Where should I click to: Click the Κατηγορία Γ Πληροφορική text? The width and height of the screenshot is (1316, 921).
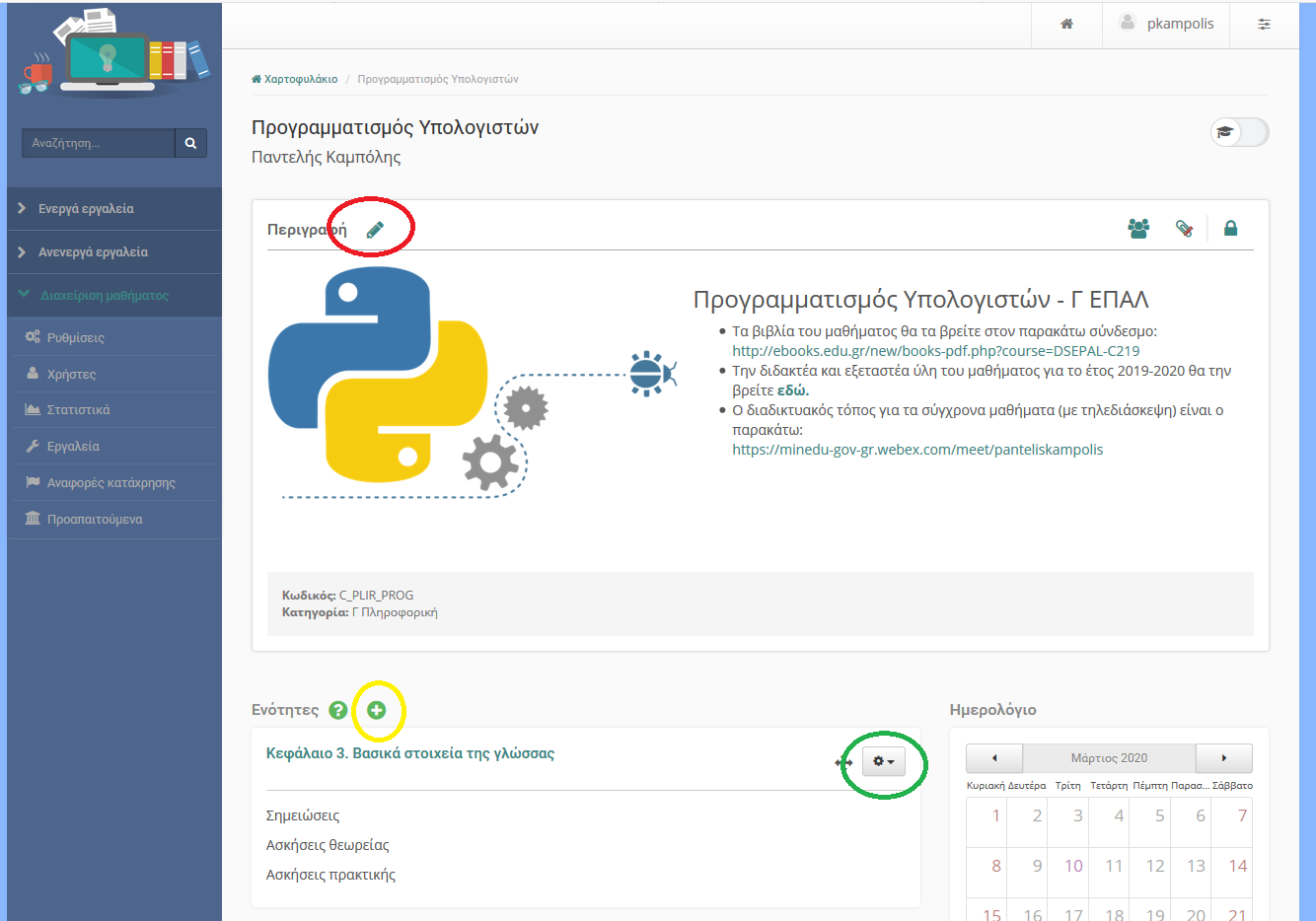[x=359, y=612]
